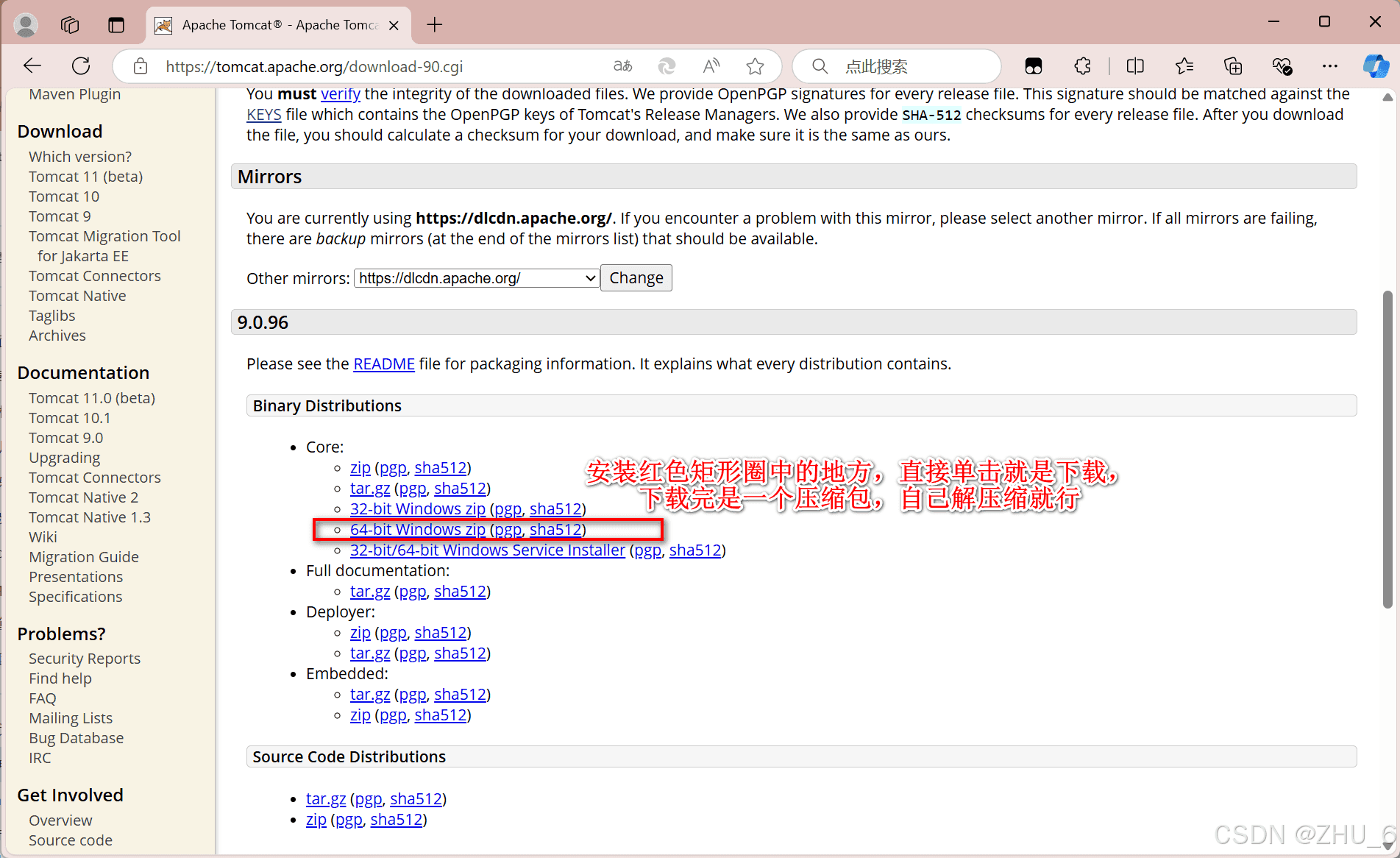This screenshot has height=858, width=1400.
Task: Click the translate page icon
Action: pyautogui.click(x=623, y=66)
